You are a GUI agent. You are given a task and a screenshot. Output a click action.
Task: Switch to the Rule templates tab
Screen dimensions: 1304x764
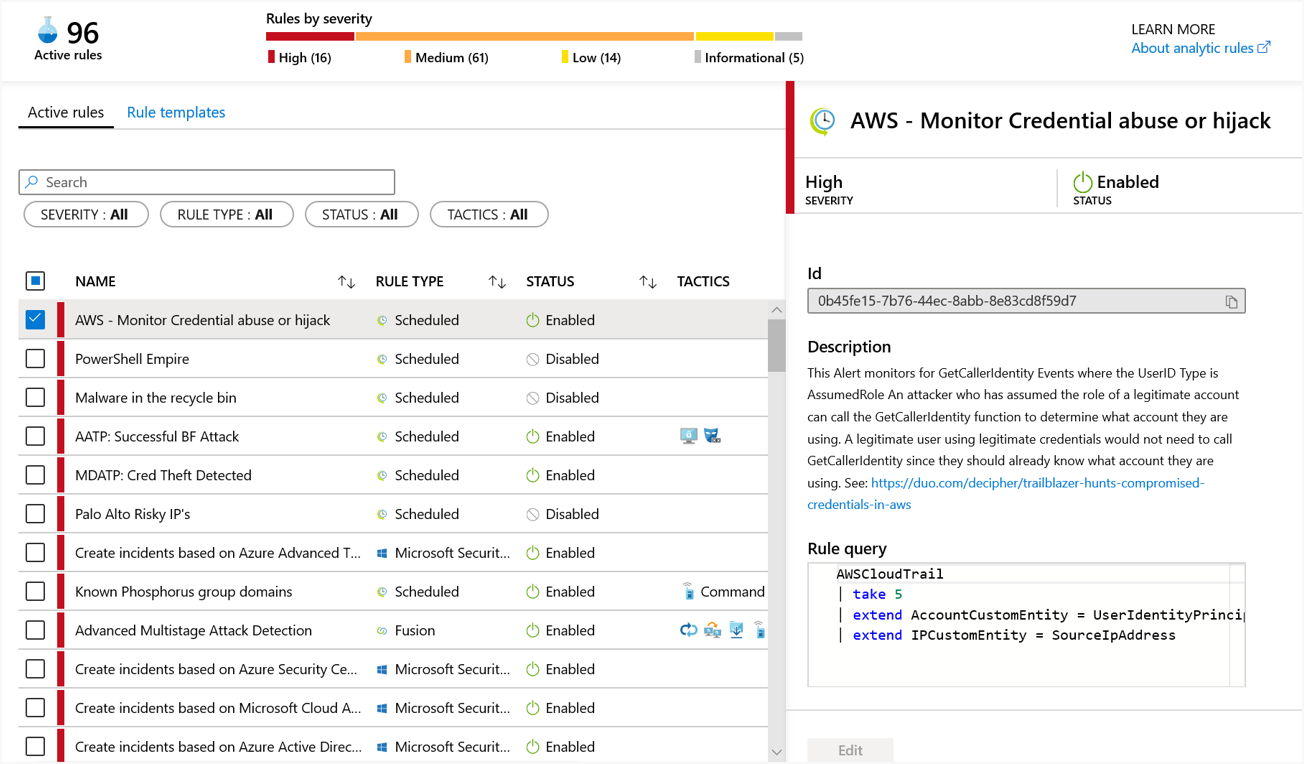176,112
